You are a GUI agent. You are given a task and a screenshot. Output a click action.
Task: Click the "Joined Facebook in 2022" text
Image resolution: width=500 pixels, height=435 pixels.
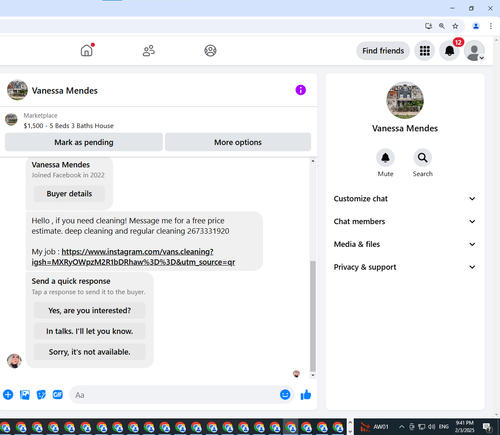(68, 175)
